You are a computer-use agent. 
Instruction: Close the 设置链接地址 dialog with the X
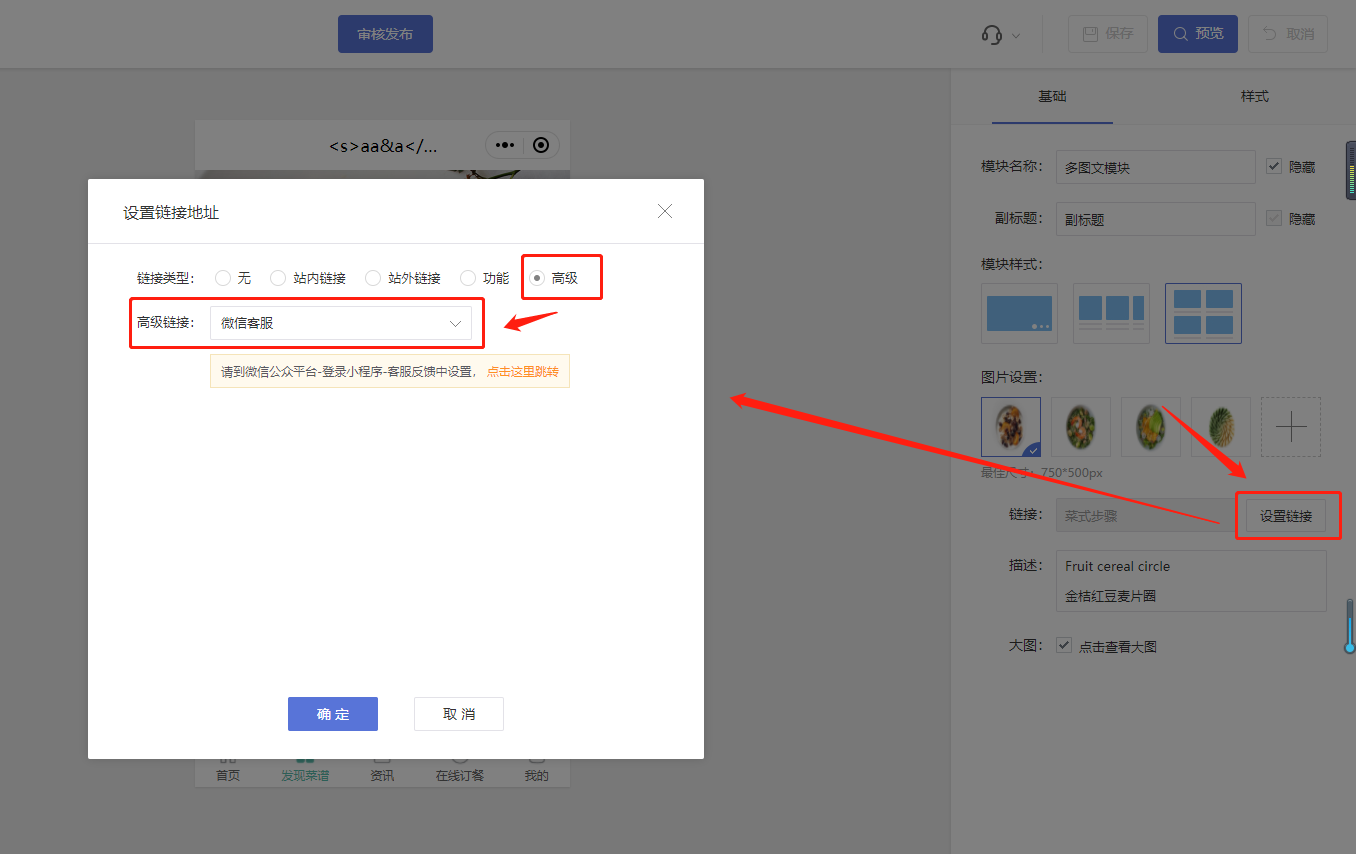[665, 211]
